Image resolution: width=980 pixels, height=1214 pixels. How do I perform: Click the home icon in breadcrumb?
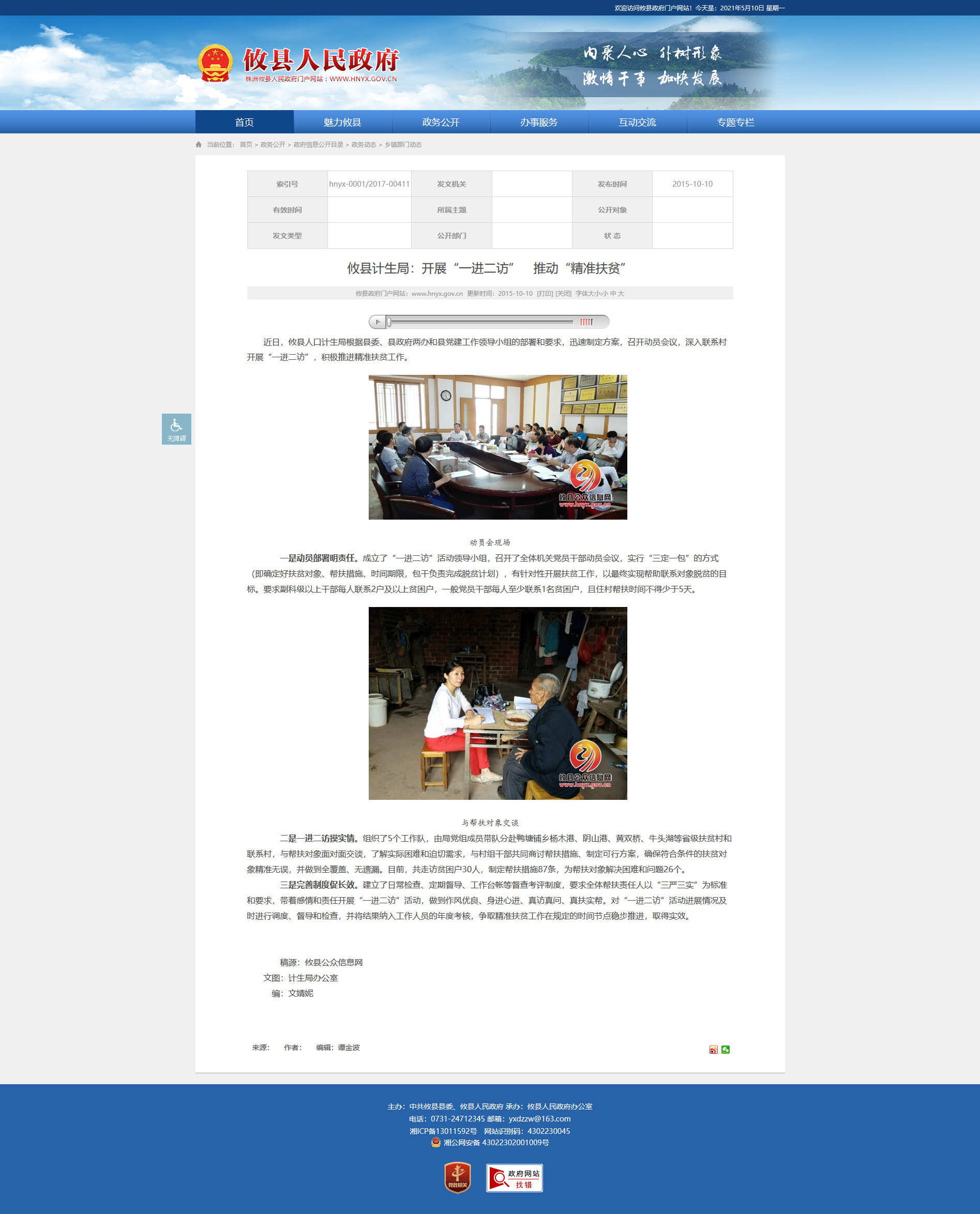pos(199,144)
